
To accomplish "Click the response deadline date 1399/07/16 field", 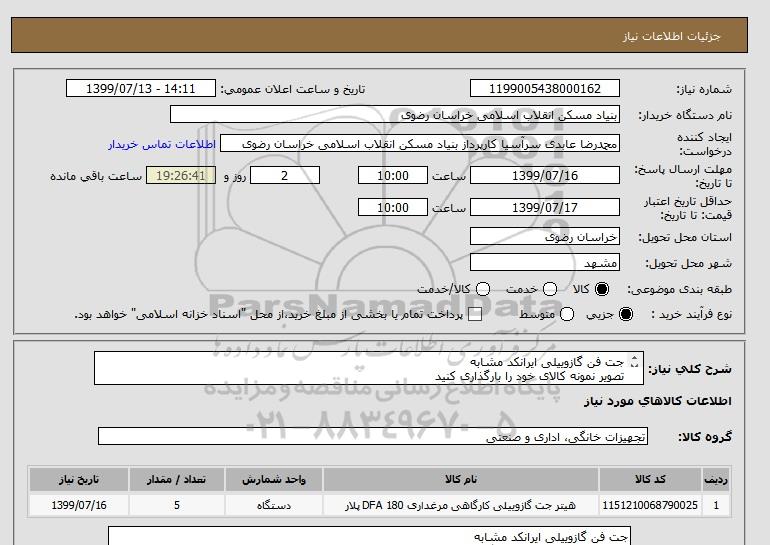I will tap(545, 175).
